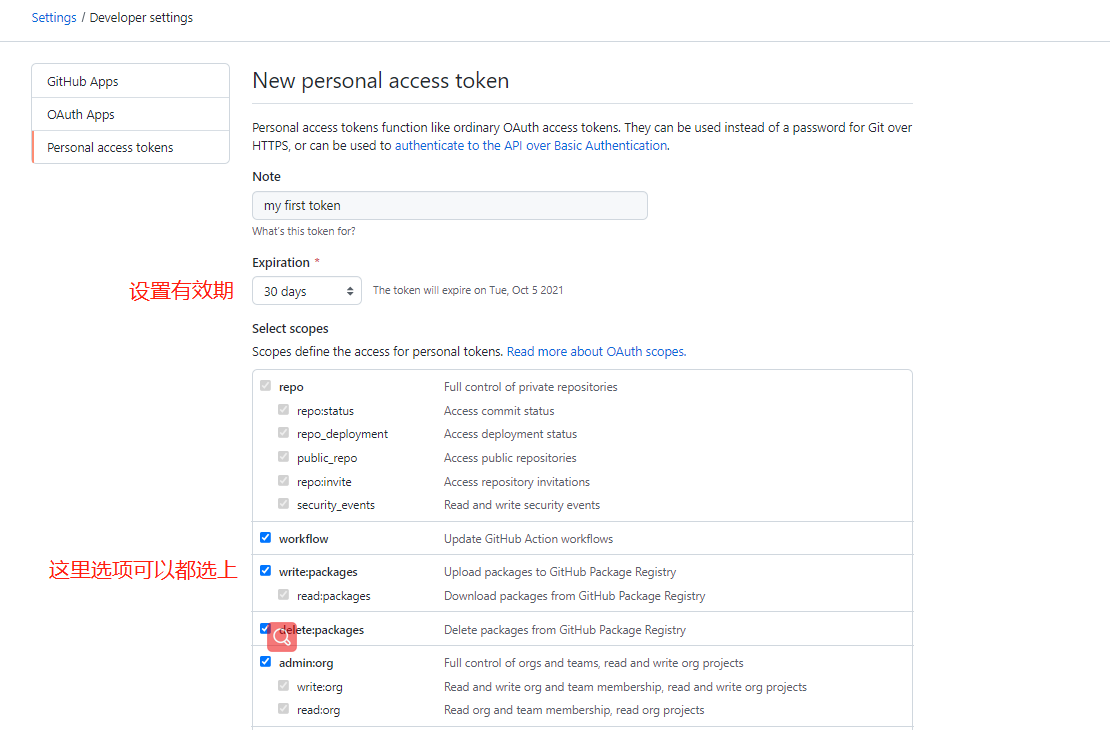Screen dimensions: 1110x730
Task: Go to Settings breadcrumb link
Action: click(54, 18)
